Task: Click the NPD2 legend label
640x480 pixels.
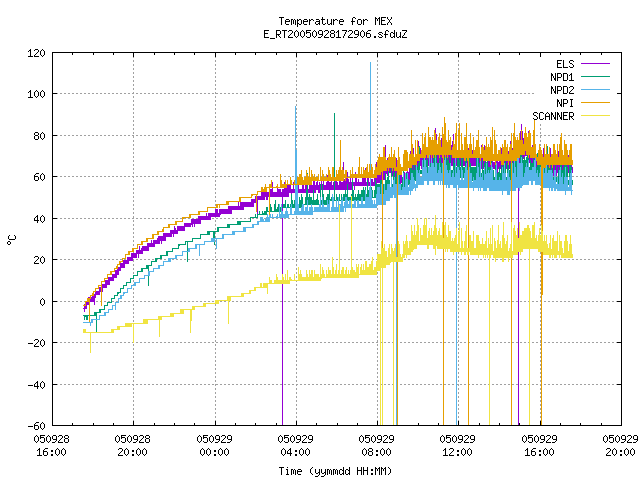Action: click(562, 90)
